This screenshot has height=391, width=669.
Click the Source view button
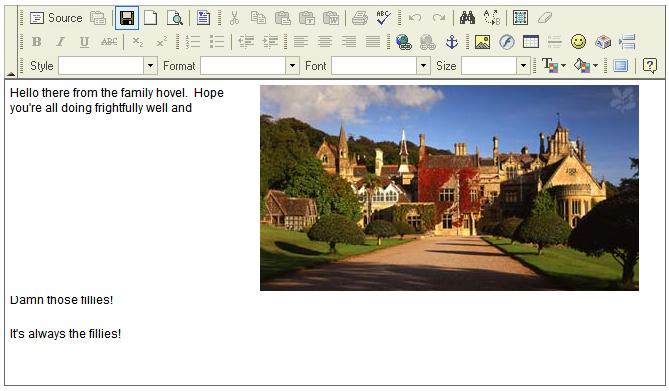(x=56, y=18)
